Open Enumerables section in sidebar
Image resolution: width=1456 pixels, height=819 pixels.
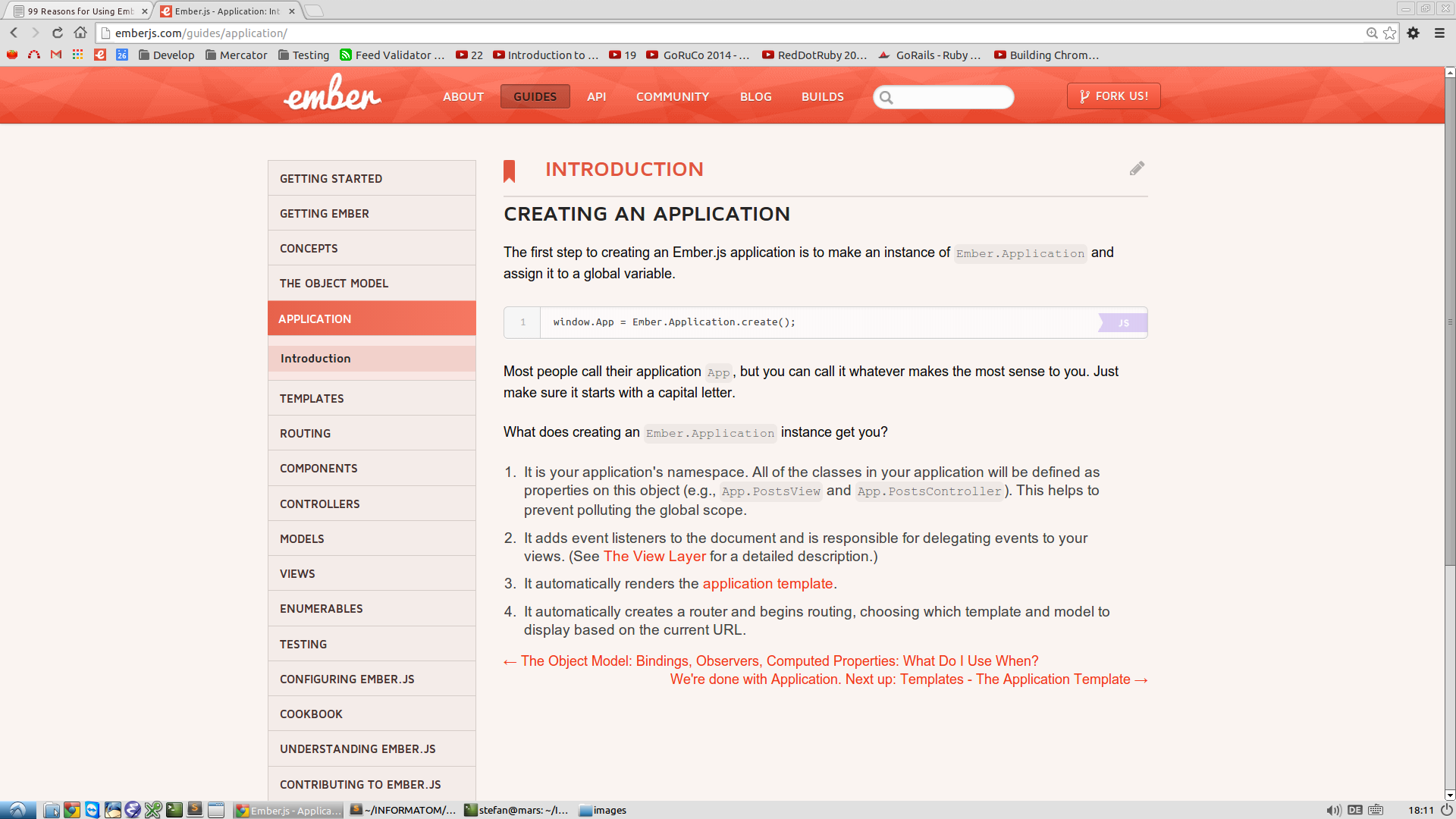372,608
